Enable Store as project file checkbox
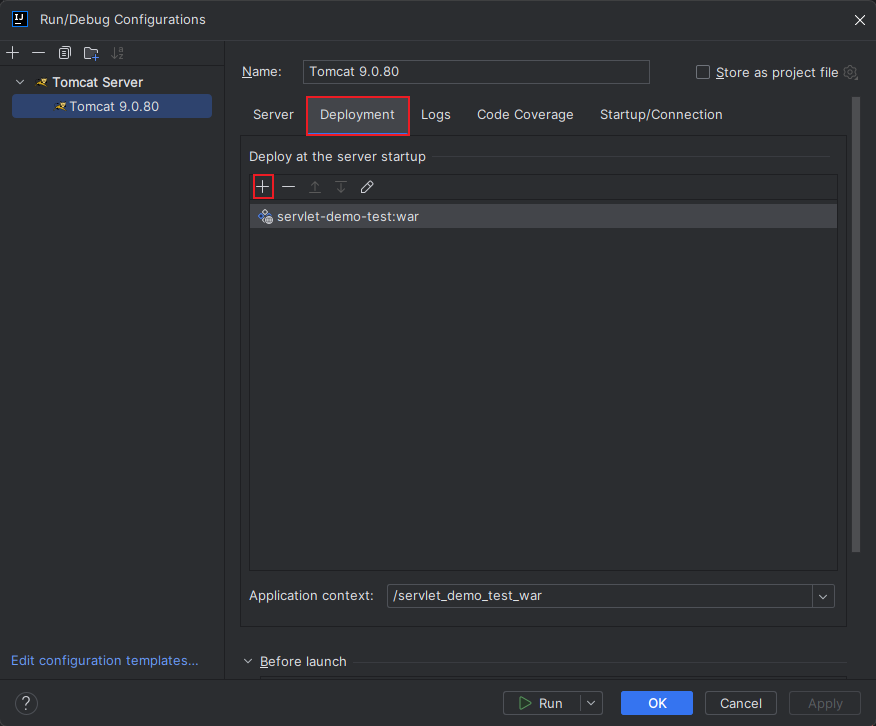The image size is (876, 726). pos(703,72)
